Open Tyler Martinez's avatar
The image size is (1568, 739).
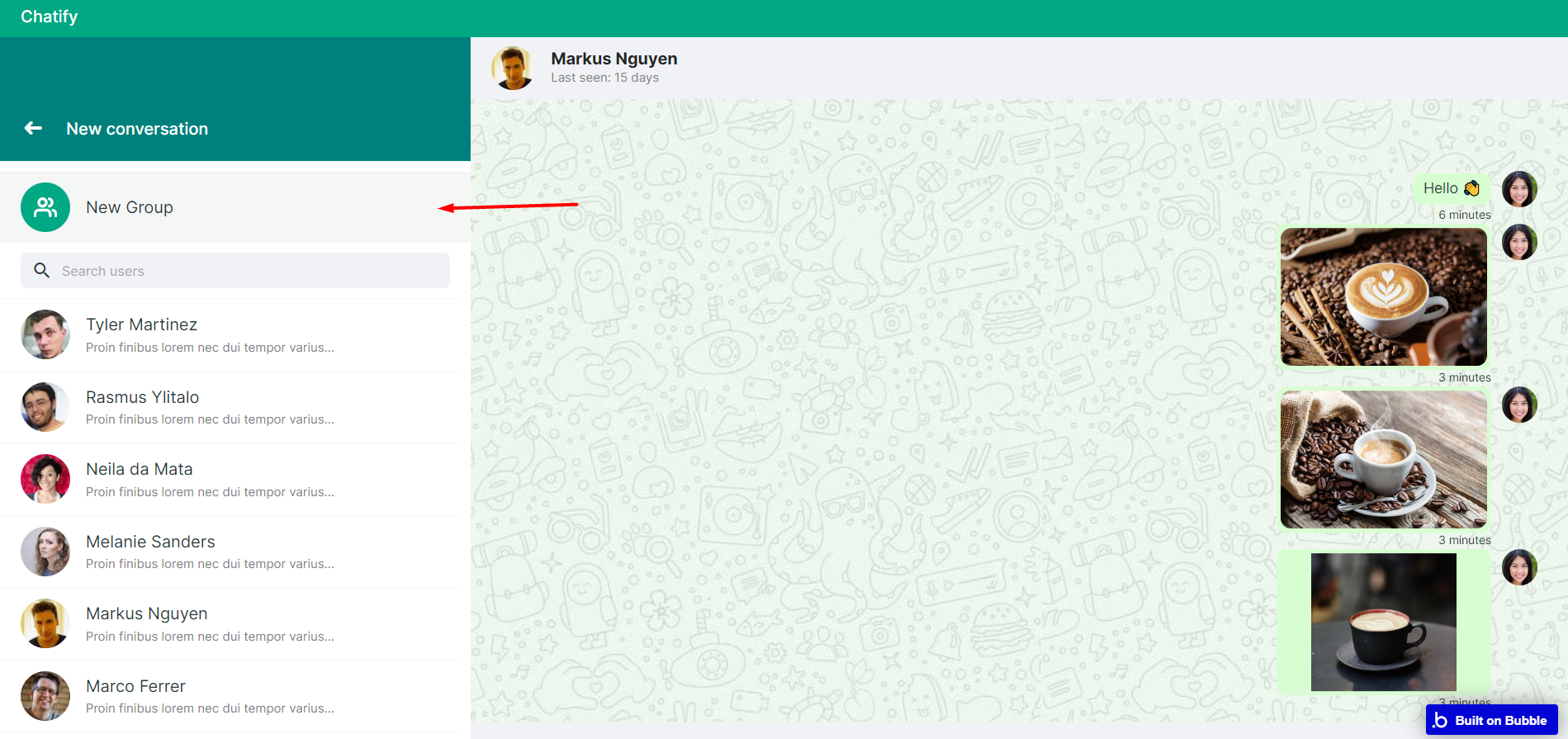click(45, 334)
